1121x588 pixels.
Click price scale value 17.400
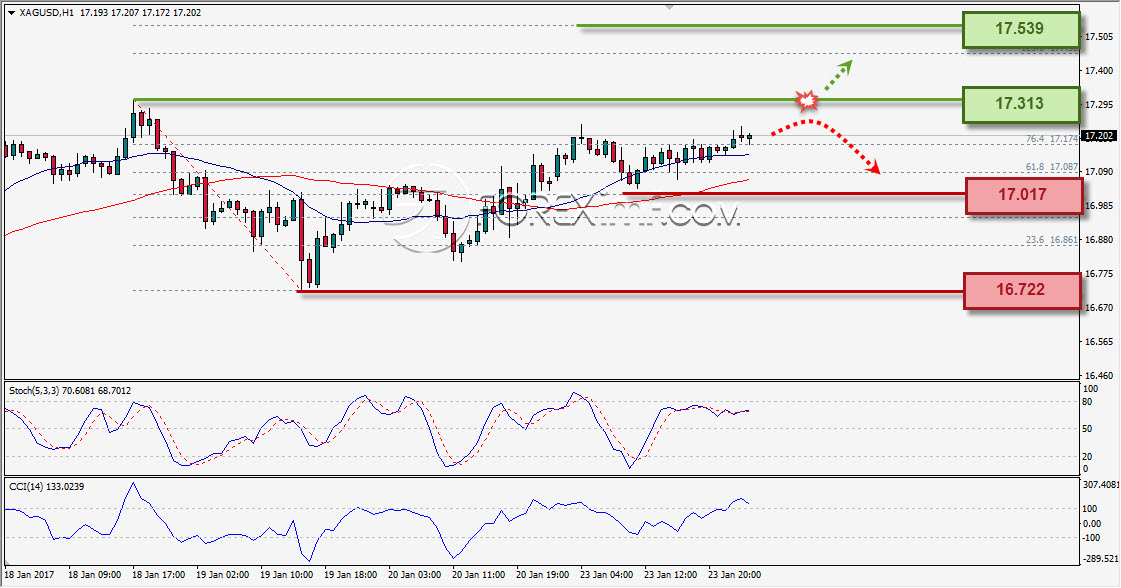pyautogui.click(x=1099, y=71)
